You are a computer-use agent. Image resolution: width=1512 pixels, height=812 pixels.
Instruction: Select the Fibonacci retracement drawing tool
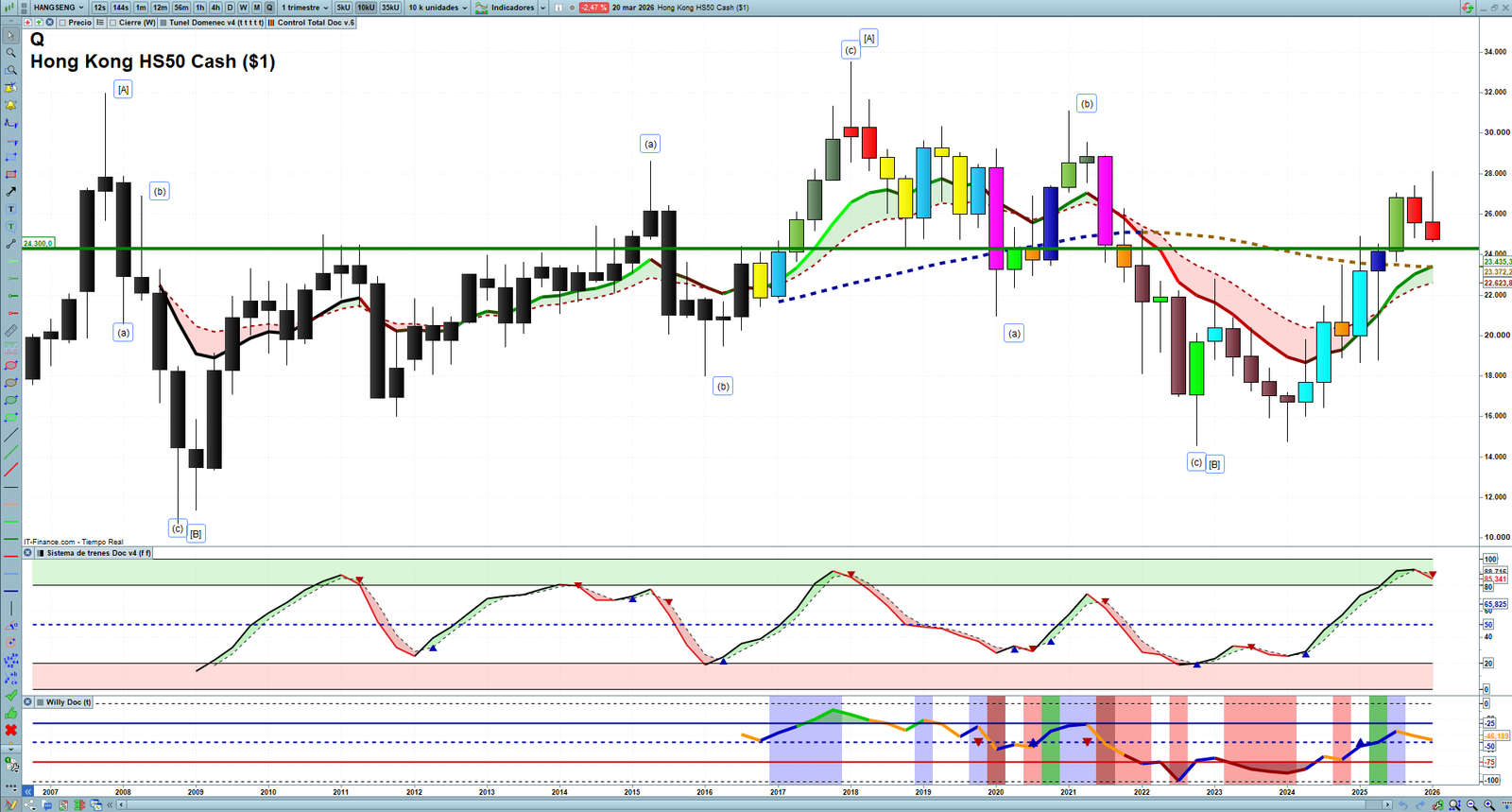[x=10, y=140]
